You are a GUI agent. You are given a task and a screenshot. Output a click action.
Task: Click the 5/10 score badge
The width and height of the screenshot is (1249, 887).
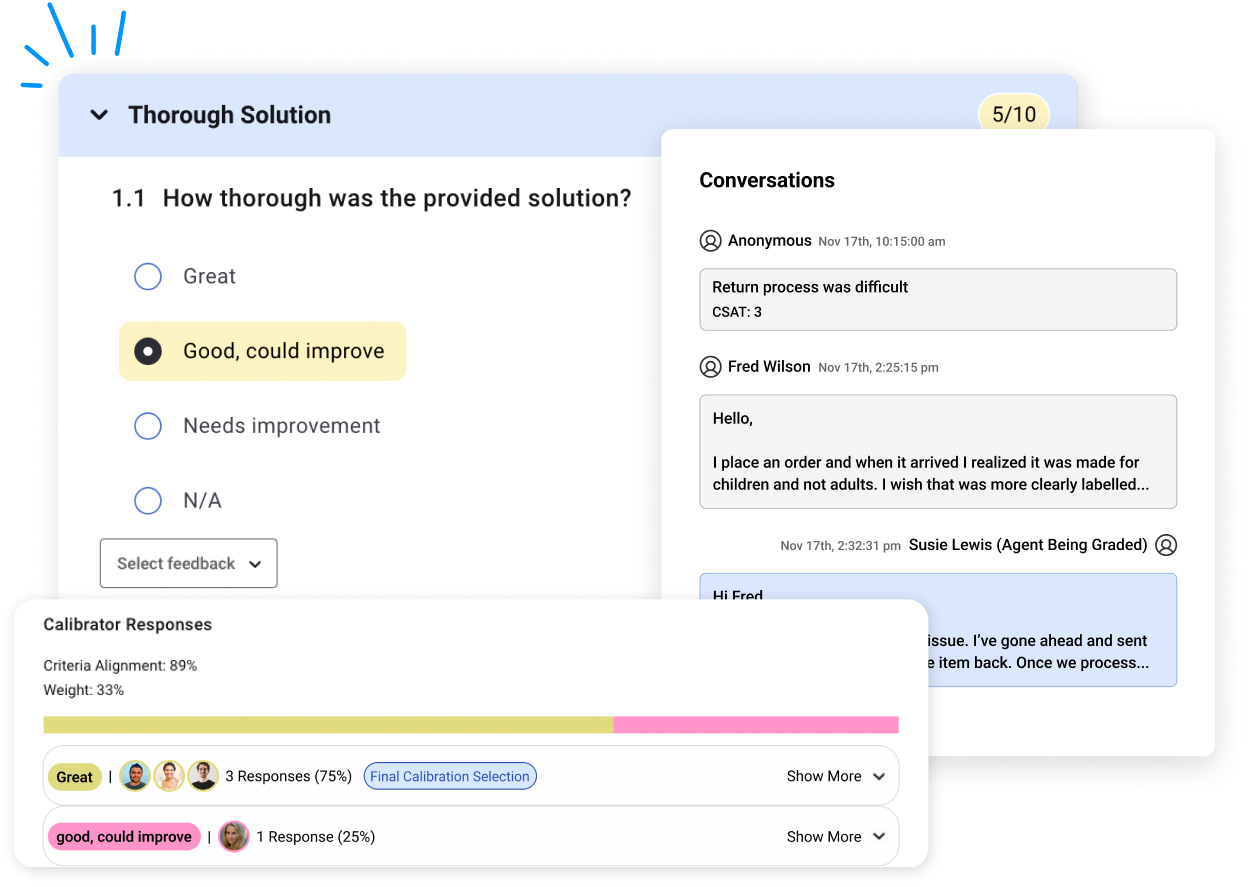click(1013, 115)
